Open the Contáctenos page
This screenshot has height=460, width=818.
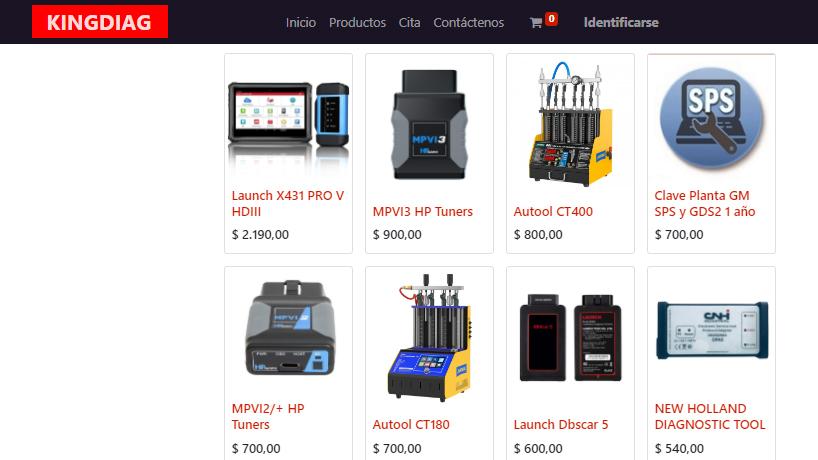coord(468,22)
